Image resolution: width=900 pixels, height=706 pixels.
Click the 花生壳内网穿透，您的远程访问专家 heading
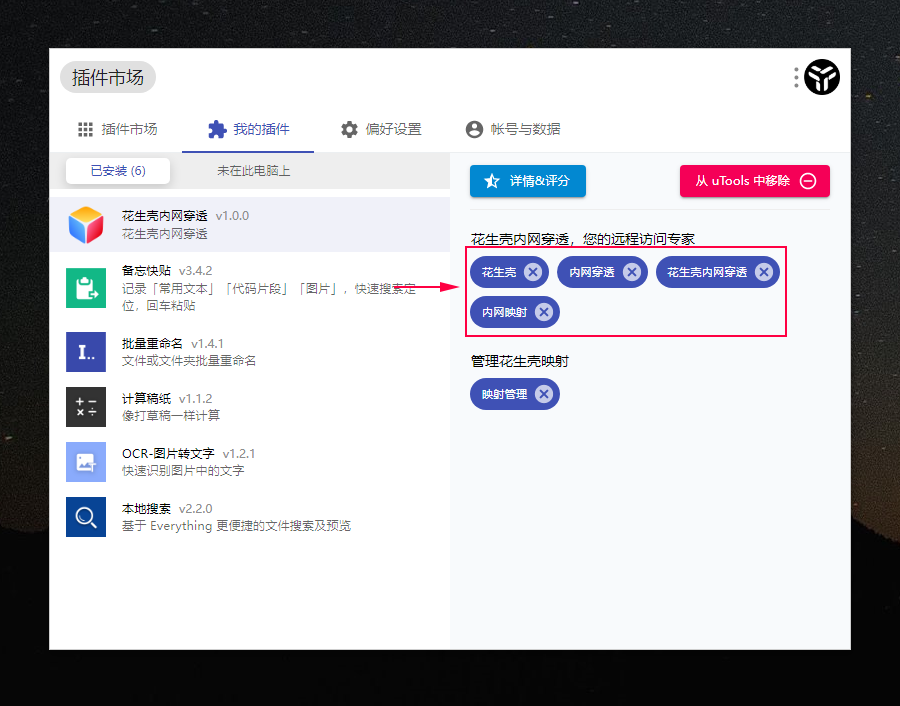(583, 239)
